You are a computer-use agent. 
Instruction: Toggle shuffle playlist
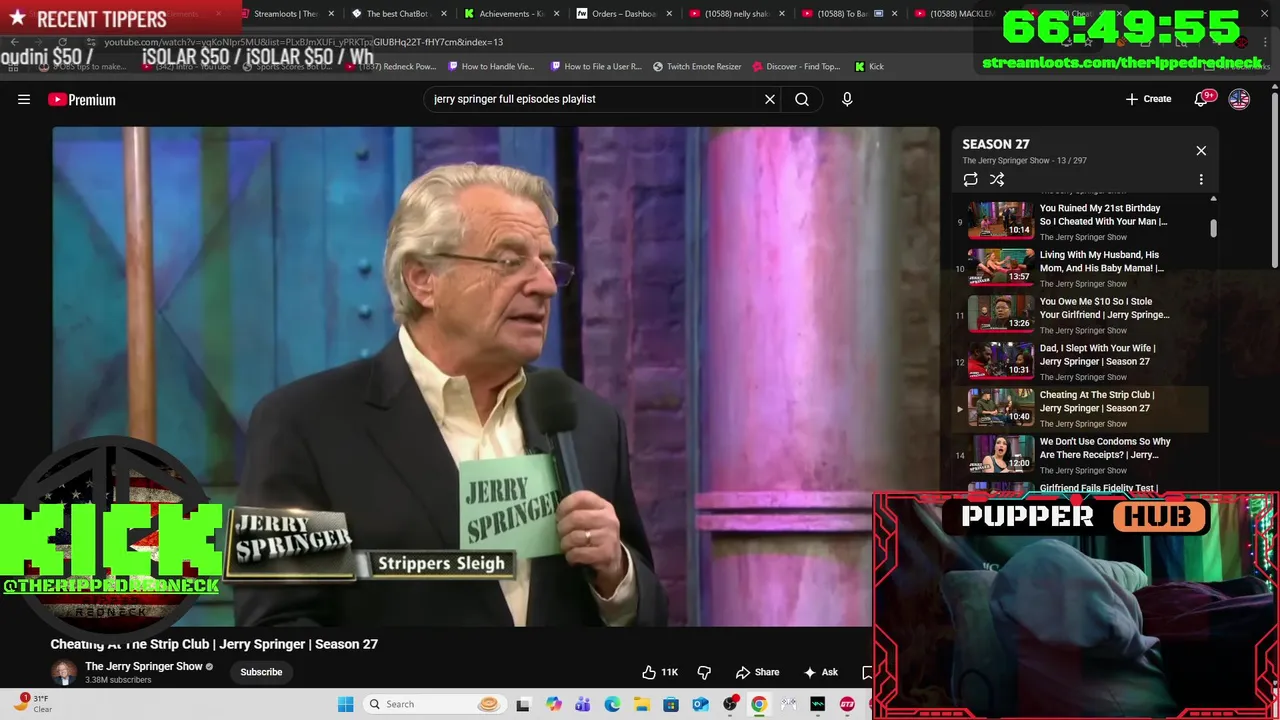point(997,179)
